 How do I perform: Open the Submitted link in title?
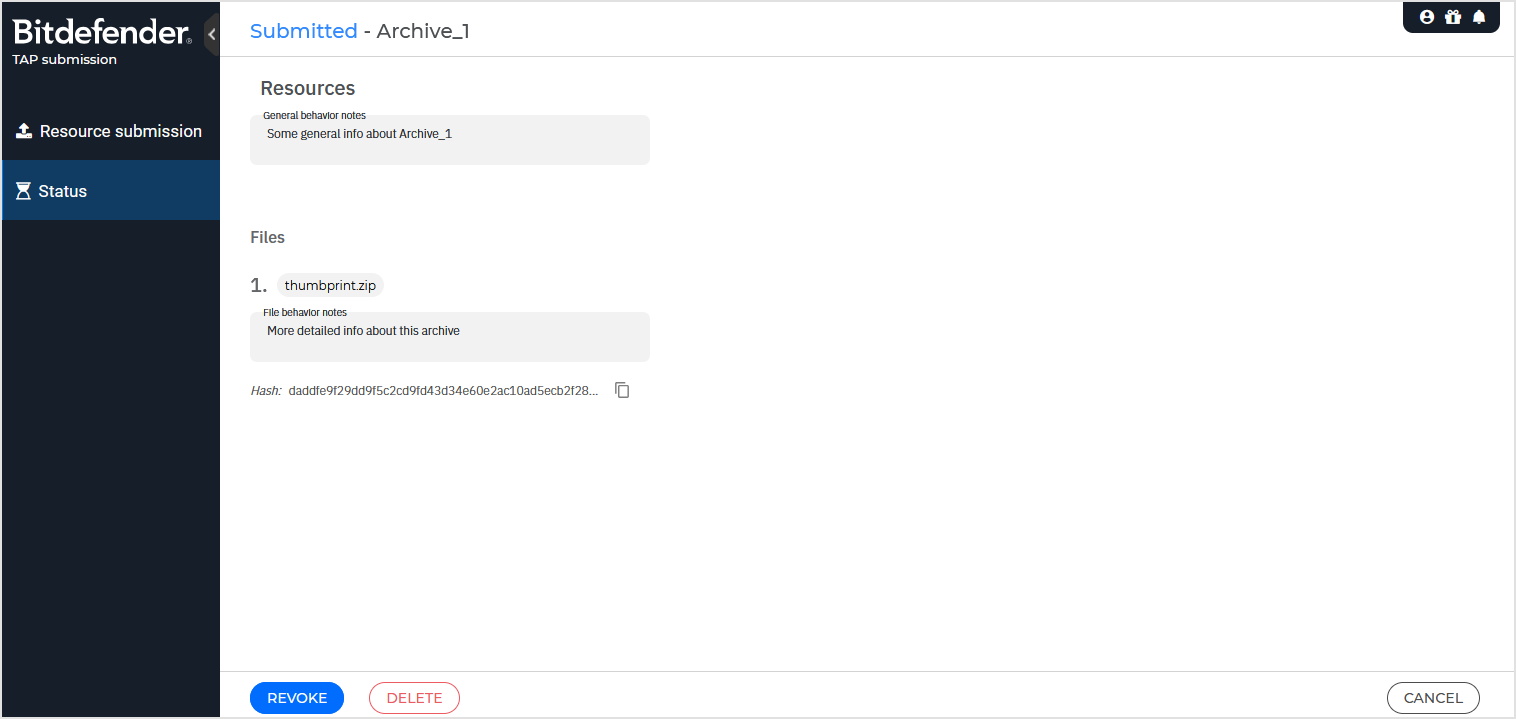pyautogui.click(x=304, y=31)
